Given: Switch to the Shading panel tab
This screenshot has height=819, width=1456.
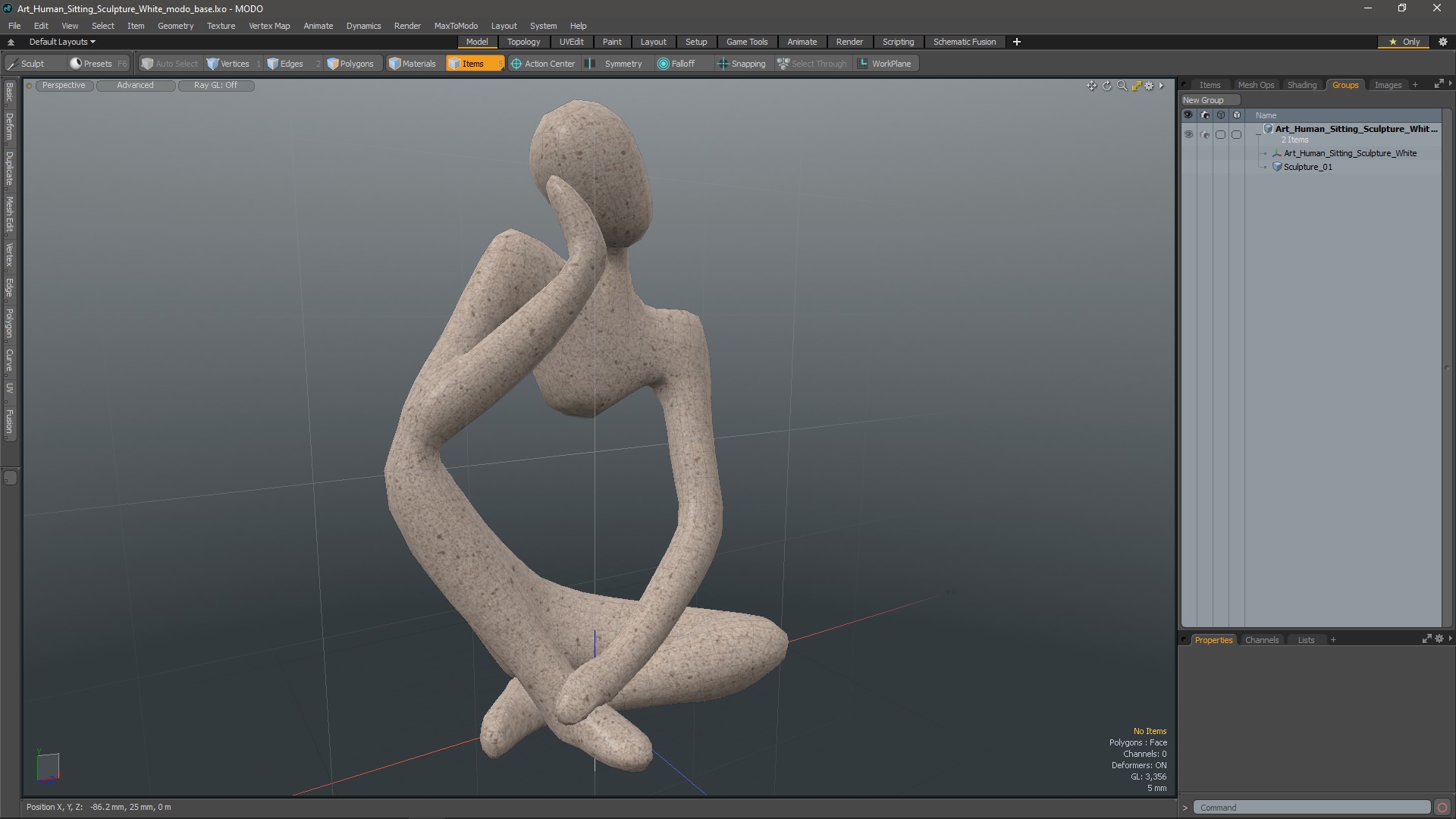Looking at the screenshot, I should [1301, 85].
